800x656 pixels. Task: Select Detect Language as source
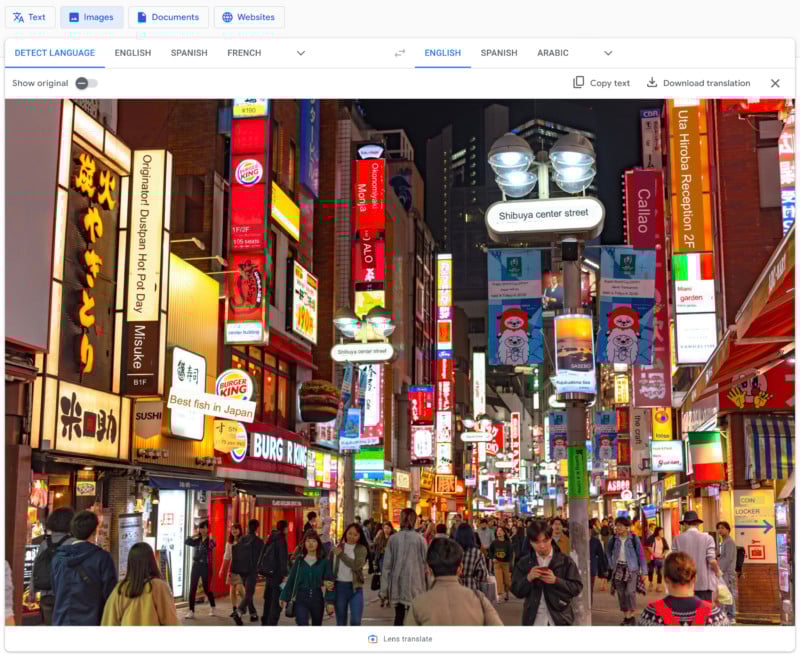(x=55, y=53)
